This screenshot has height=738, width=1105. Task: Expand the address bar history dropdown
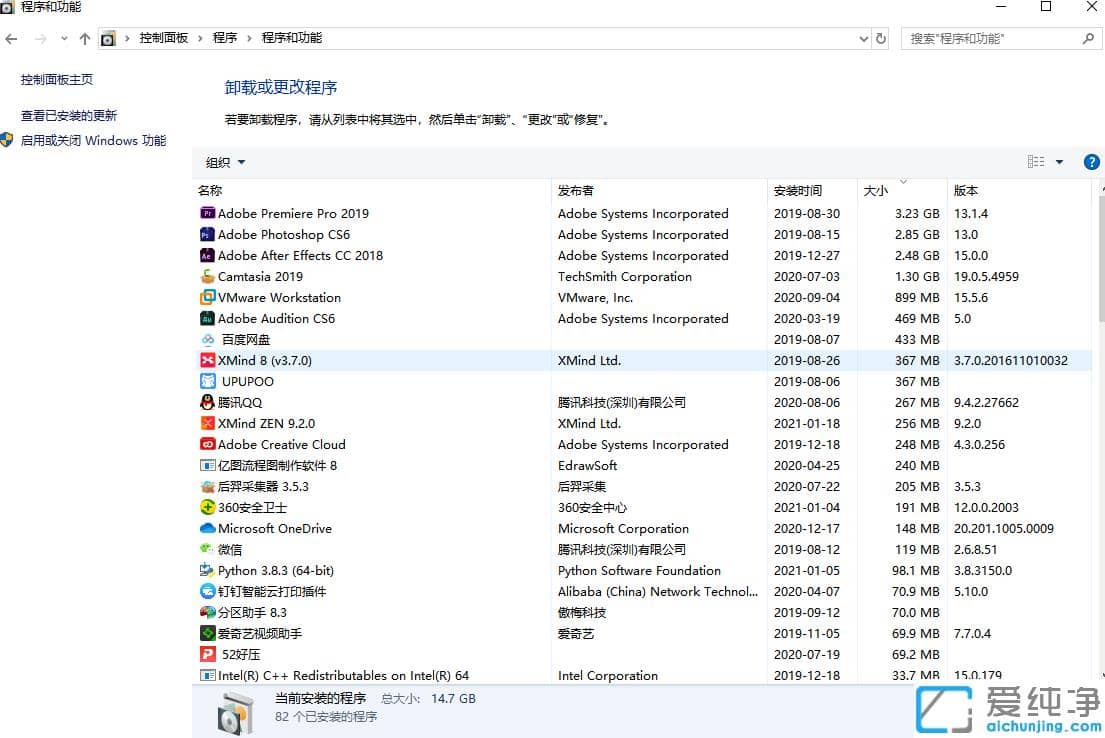pyautogui.click(x=863, y=38)
